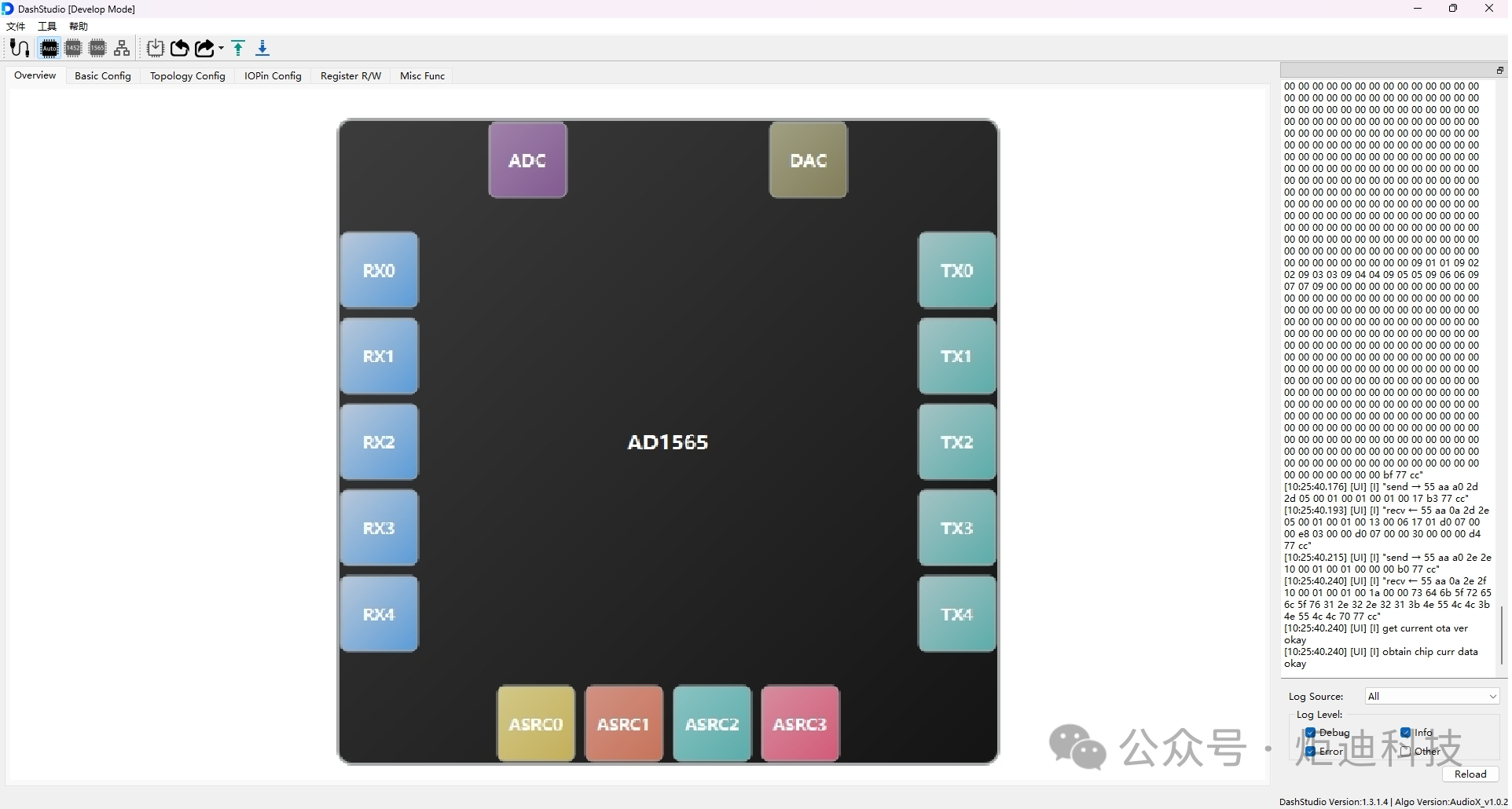1512x809 pixels.
Task: Click the download-to-chip toolbar icon
Action: pyautogui.click(x=156, y=49)
